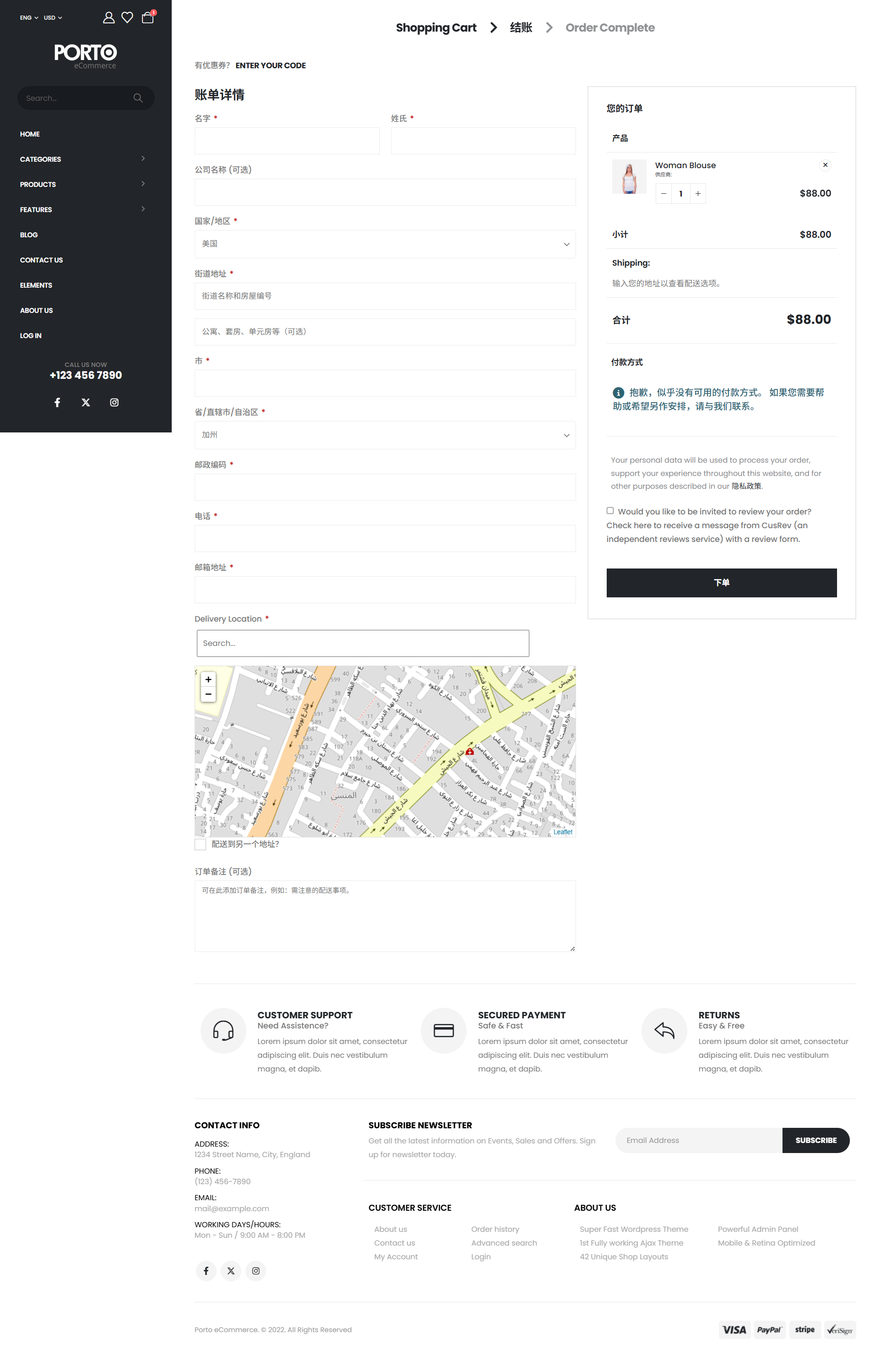Open the shopping cart bag icon
This screenshot has height=1372, width=870.
(x=147, y=18)
